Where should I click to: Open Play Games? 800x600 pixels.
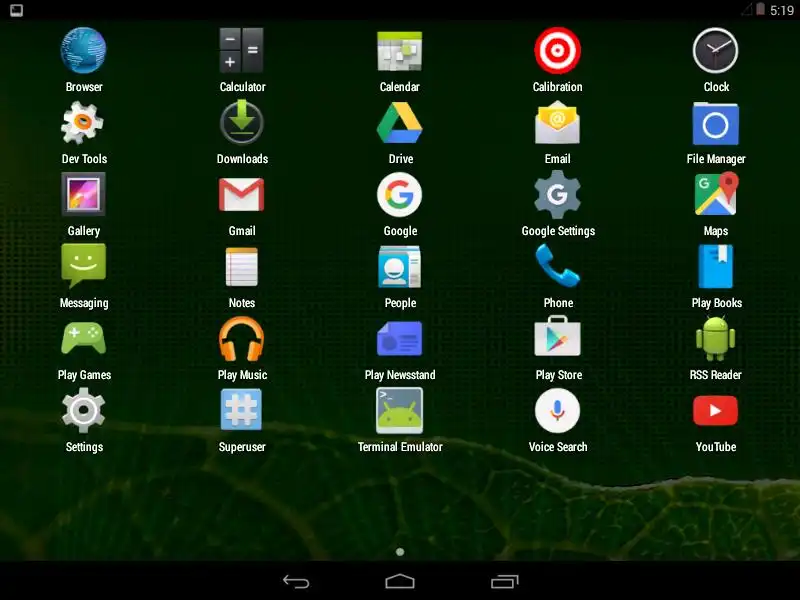tap(83, 338)
